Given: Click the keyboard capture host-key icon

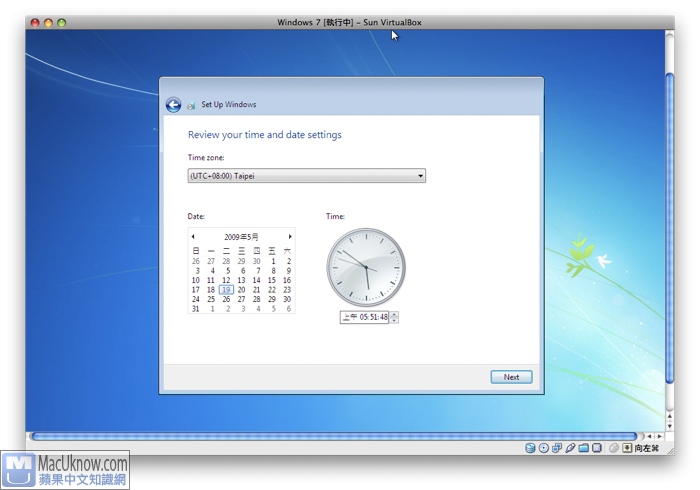Looking at the screenshot, I should (627, 448).
